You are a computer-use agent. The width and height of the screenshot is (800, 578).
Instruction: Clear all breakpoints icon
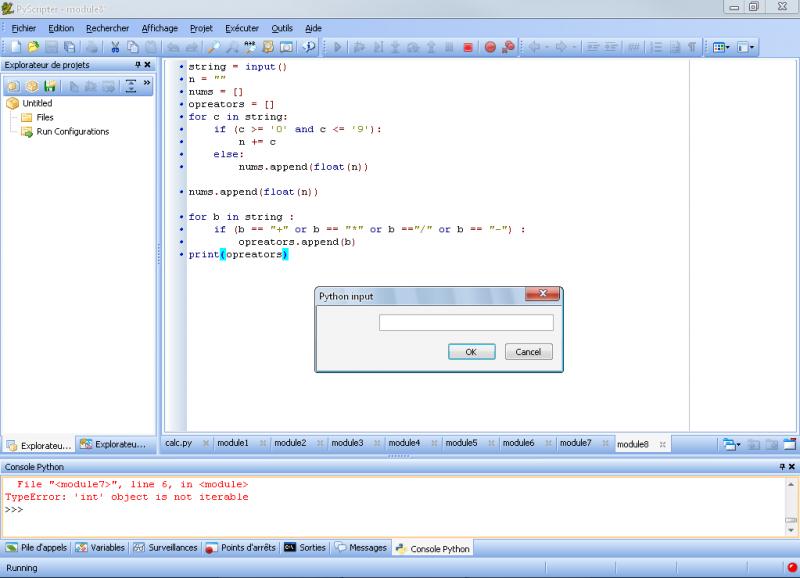pos(508,47)
